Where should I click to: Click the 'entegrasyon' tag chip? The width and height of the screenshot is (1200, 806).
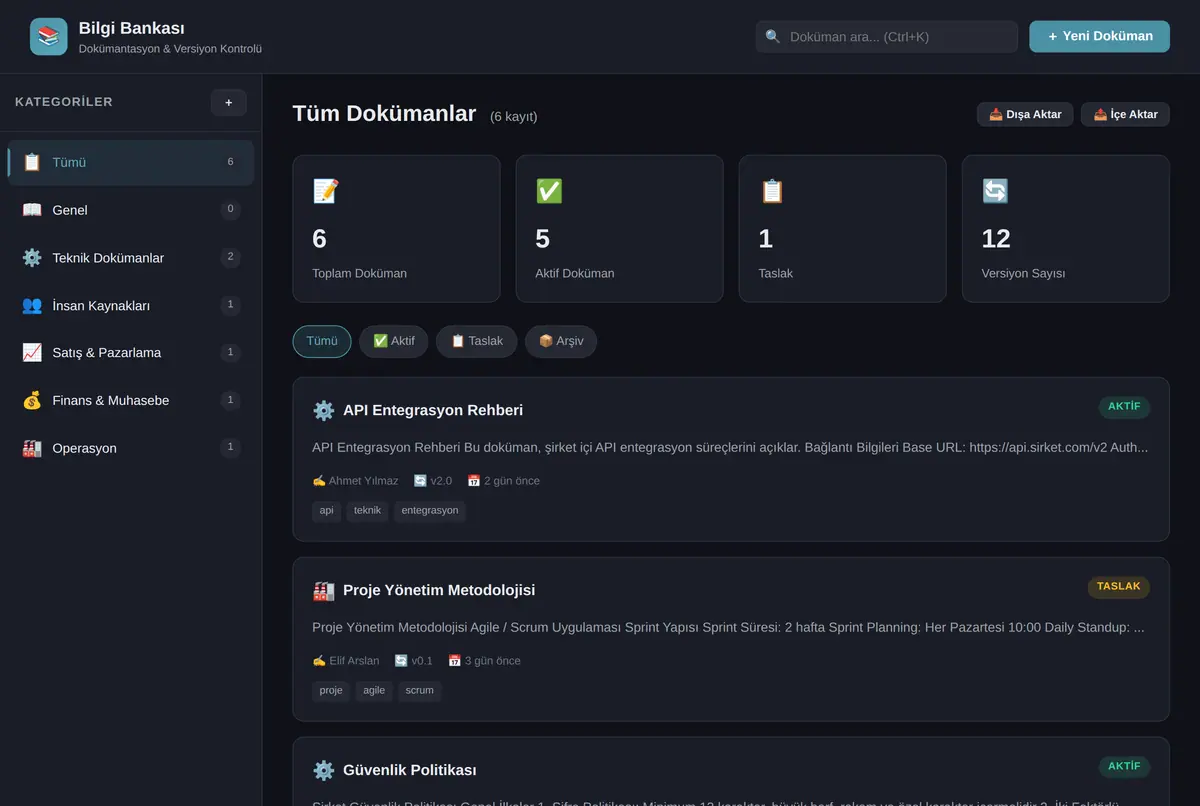click(430, 511)
